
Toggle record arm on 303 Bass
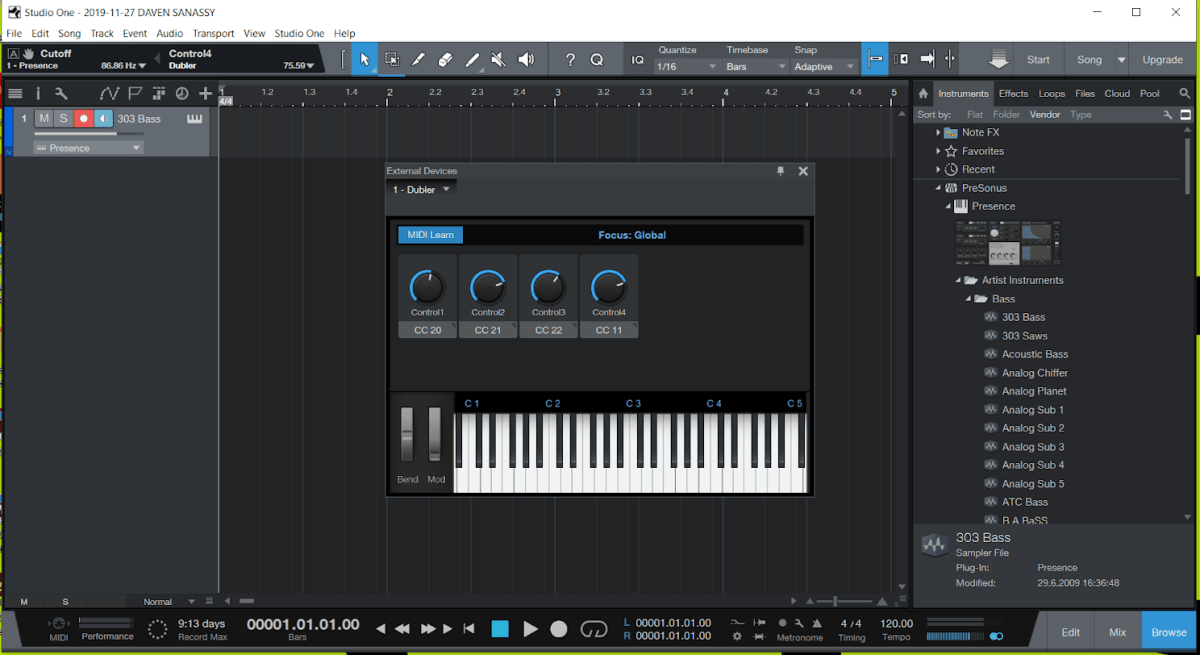[x=84, y=119]
